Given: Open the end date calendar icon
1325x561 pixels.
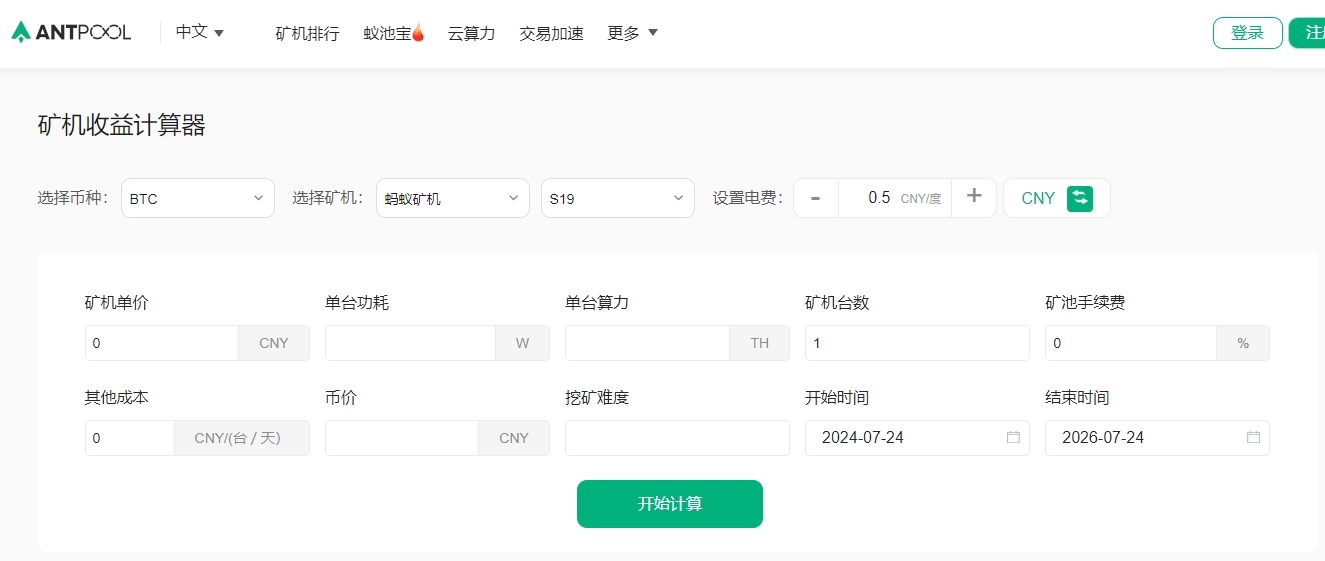Looking at the screenshot, I should 1253,437.
